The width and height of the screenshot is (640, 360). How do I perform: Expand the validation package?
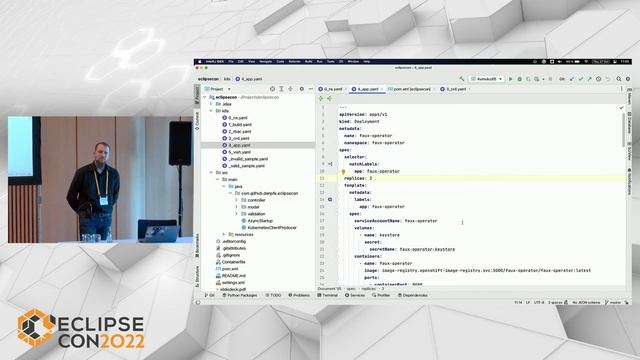(236, 214)
